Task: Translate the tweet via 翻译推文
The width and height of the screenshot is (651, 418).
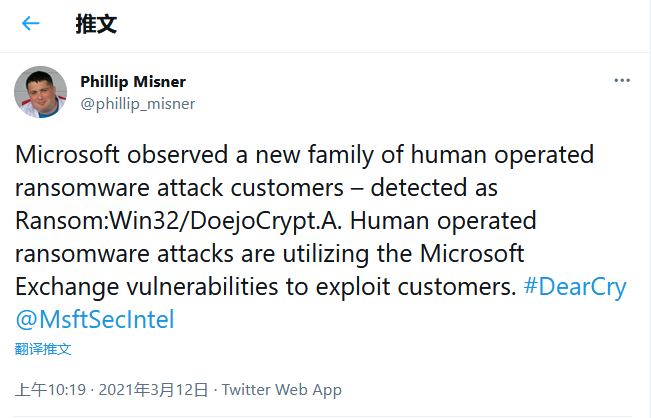Action: click(43, 349)
